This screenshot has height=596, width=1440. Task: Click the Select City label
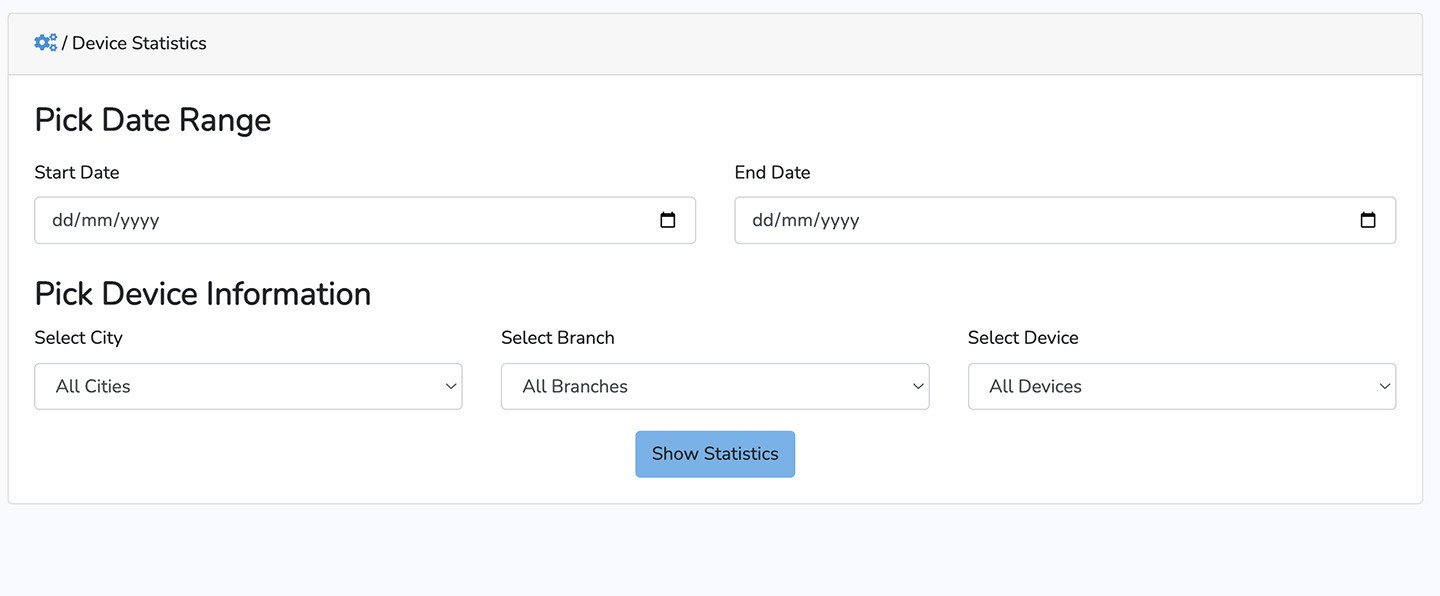point(78,338)
